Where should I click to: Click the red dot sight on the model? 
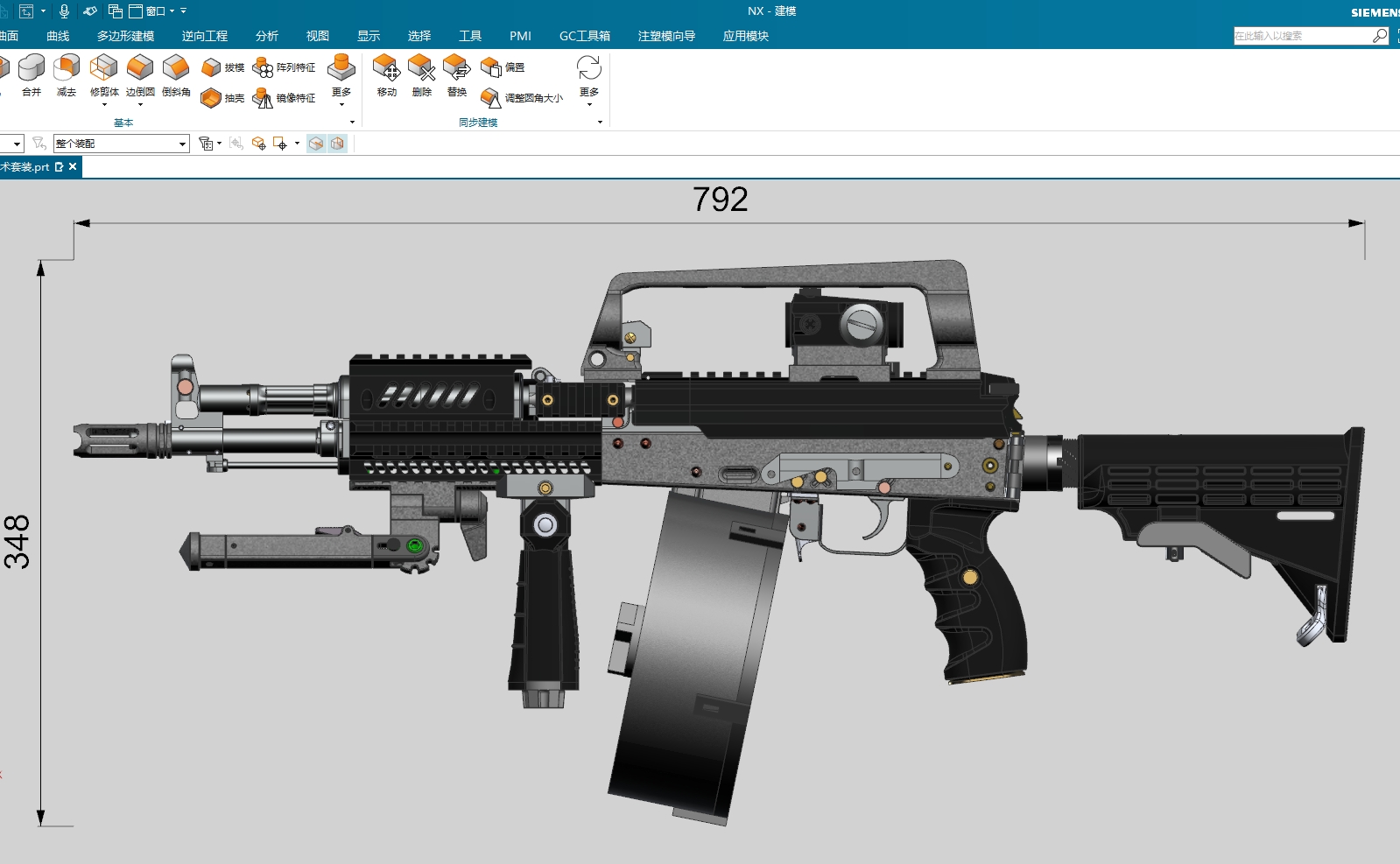coord(843,327)
